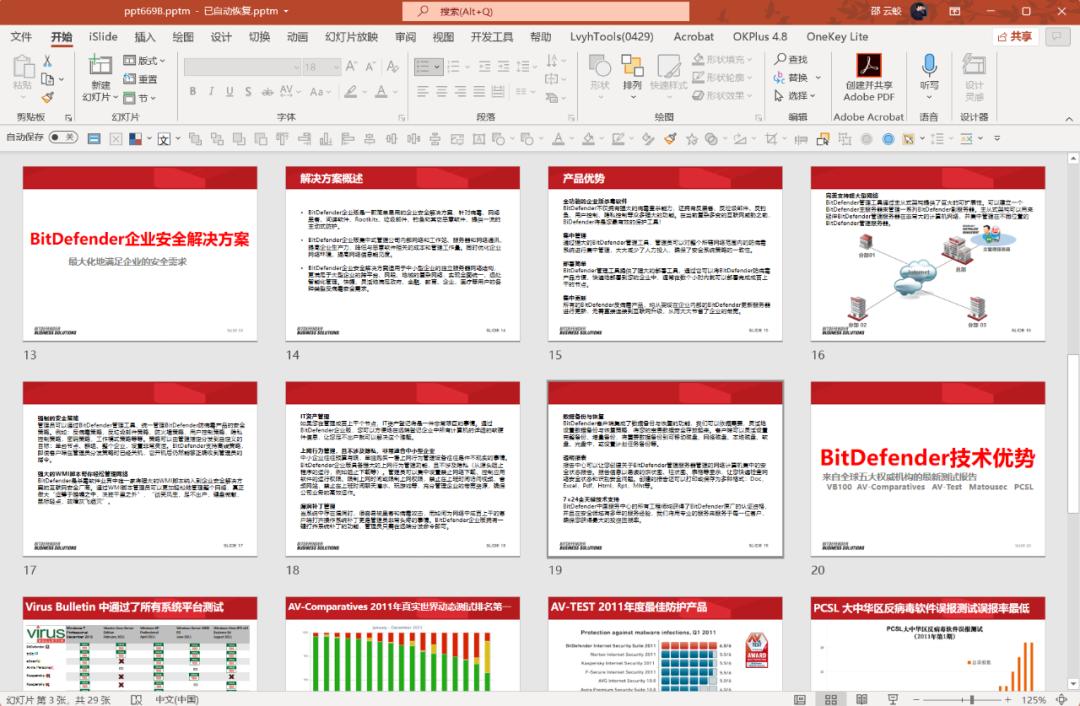The image size is (1080, 706).
Task: Click the Share (共享) button
Action: pyautogui.click(x=1016, y=36)
